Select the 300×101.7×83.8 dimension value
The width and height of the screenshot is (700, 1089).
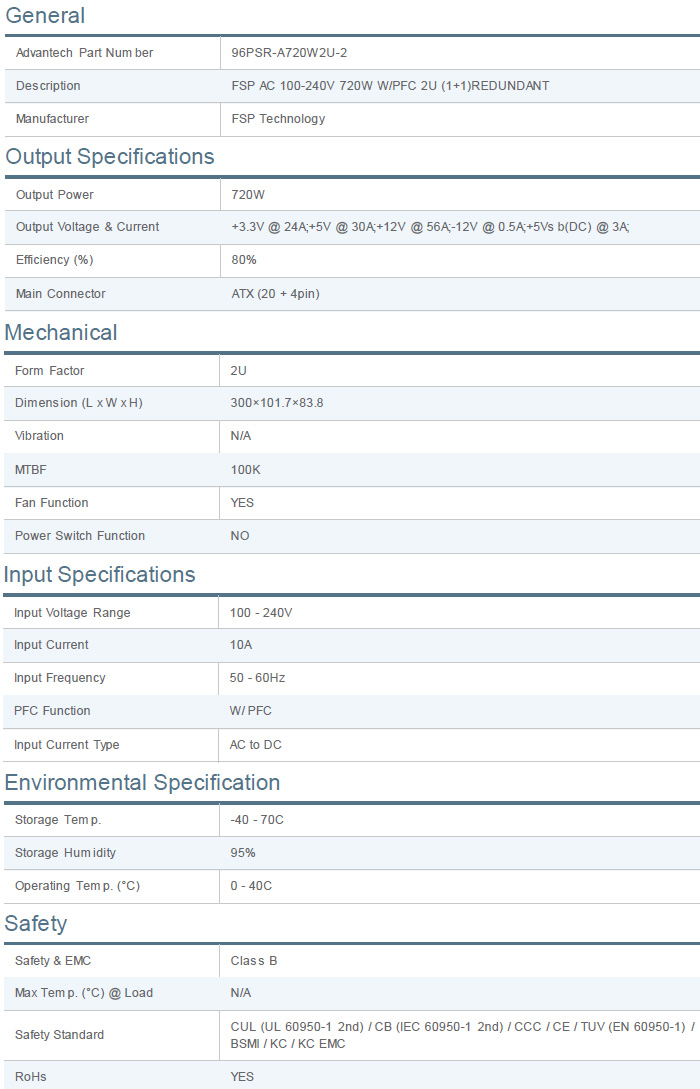click(277, 403)
